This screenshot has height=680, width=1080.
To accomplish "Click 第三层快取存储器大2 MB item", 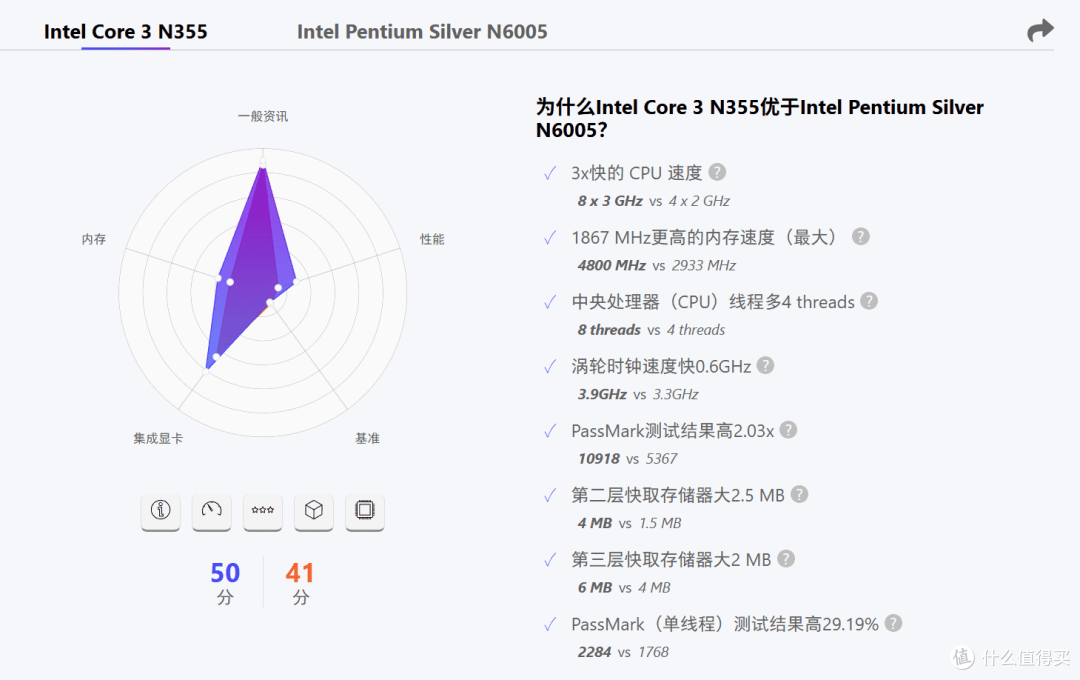I will pos(671,559).
